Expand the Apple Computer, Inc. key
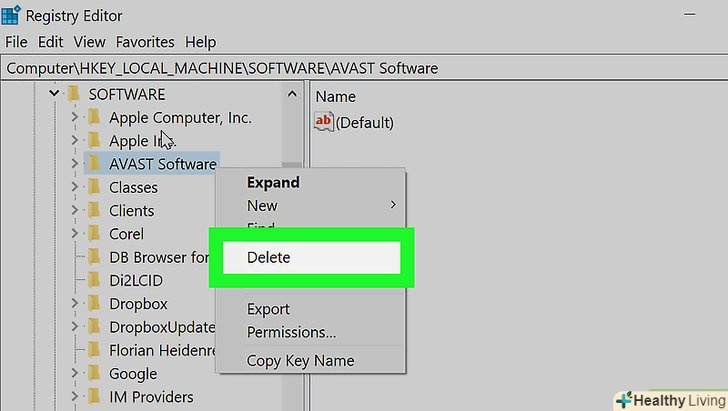728x411 pixels. (x=74, y=118)
